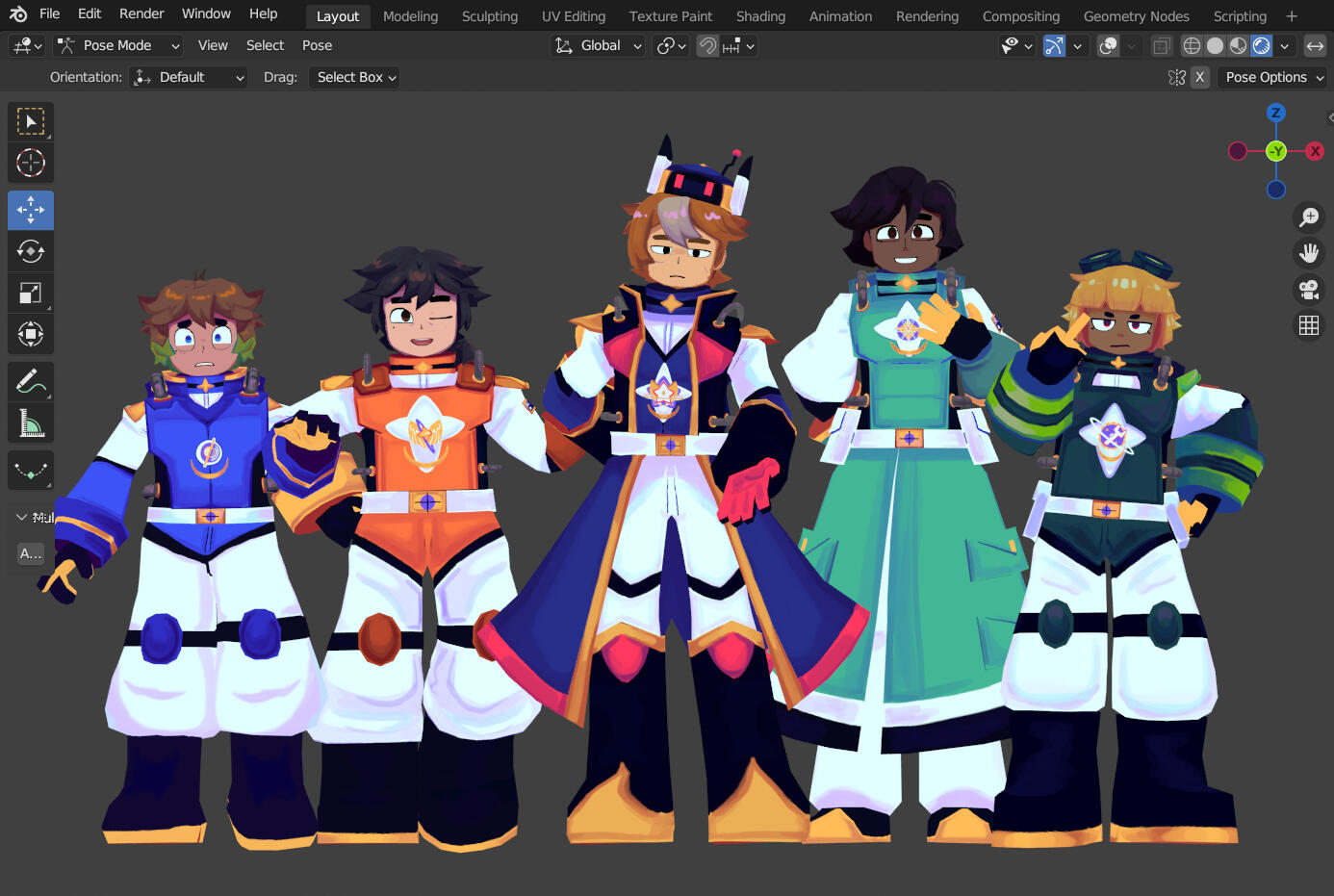Open the Pose Options popover
Image resolution: width=1334 pixels, height=896 pixels.
click(x=1273, y=77)
